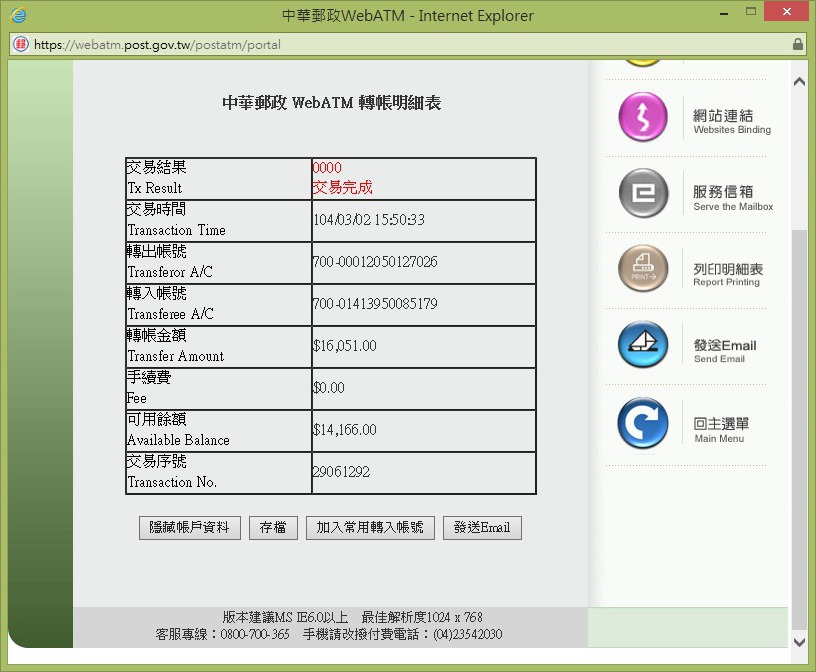Click the 隱藏帳戶資料 button

[189, 528]
